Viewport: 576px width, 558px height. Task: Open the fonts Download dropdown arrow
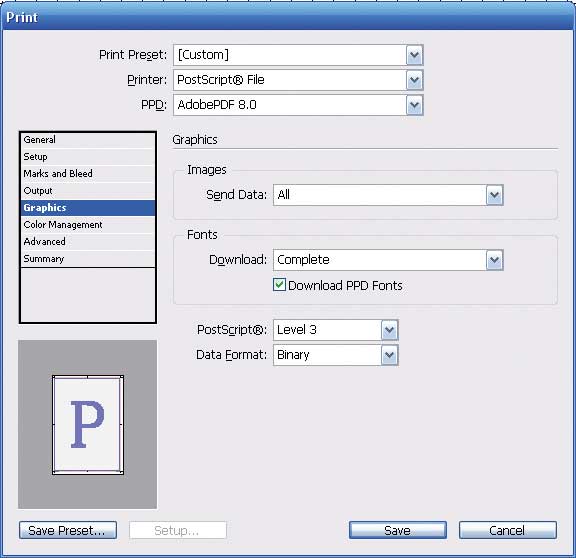494,260
